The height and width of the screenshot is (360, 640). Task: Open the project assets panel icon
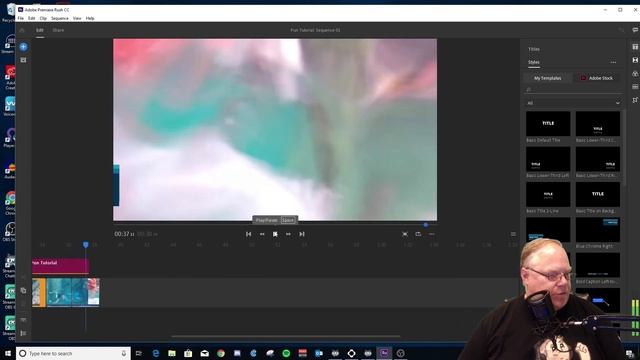(23, 60)
